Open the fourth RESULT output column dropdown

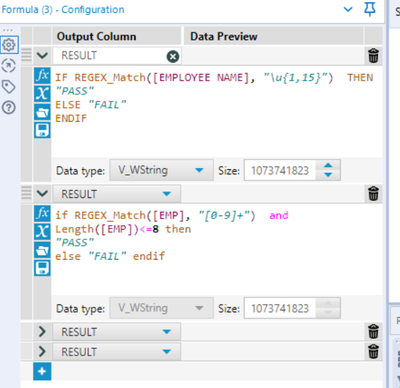point(167,352)
